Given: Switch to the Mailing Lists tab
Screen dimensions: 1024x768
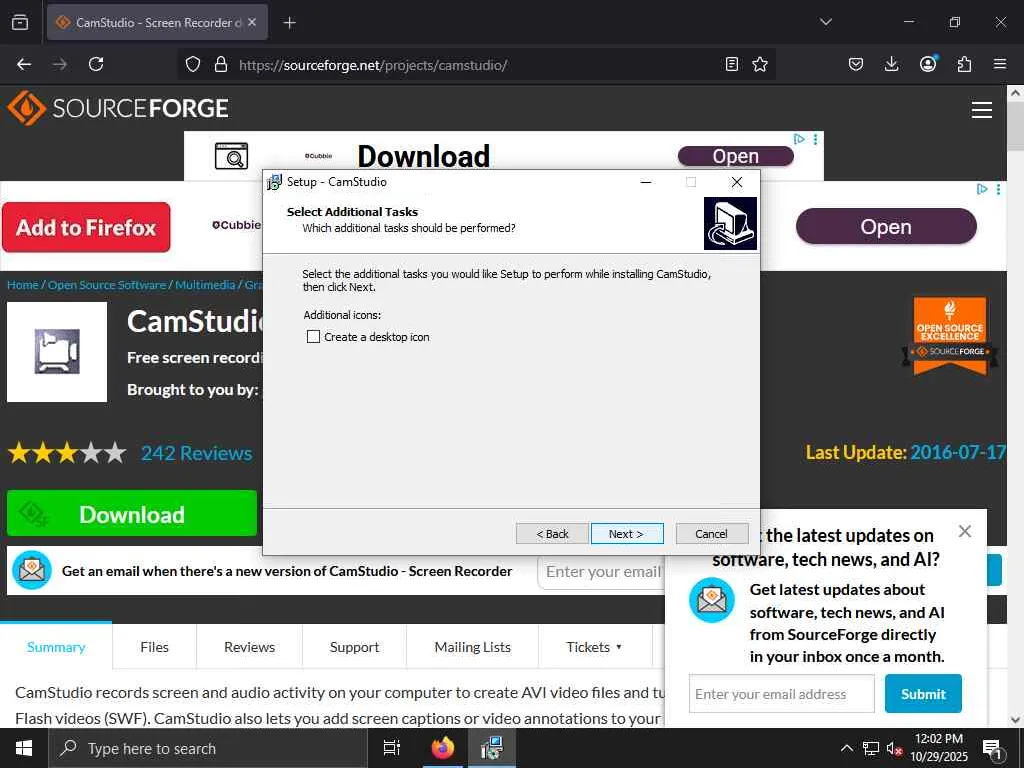Looking at the screenshot, I should click(473, 647).
